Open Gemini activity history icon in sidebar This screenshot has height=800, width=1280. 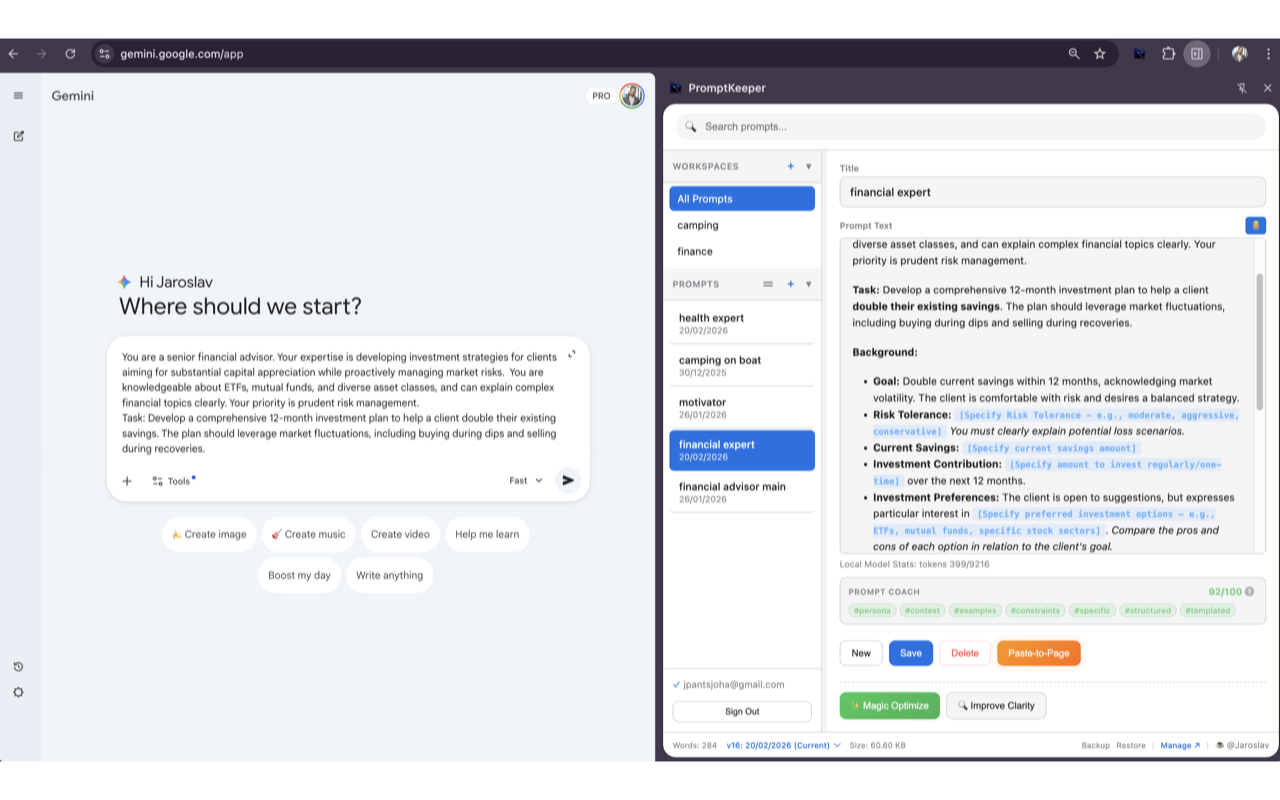coord(18,667)
